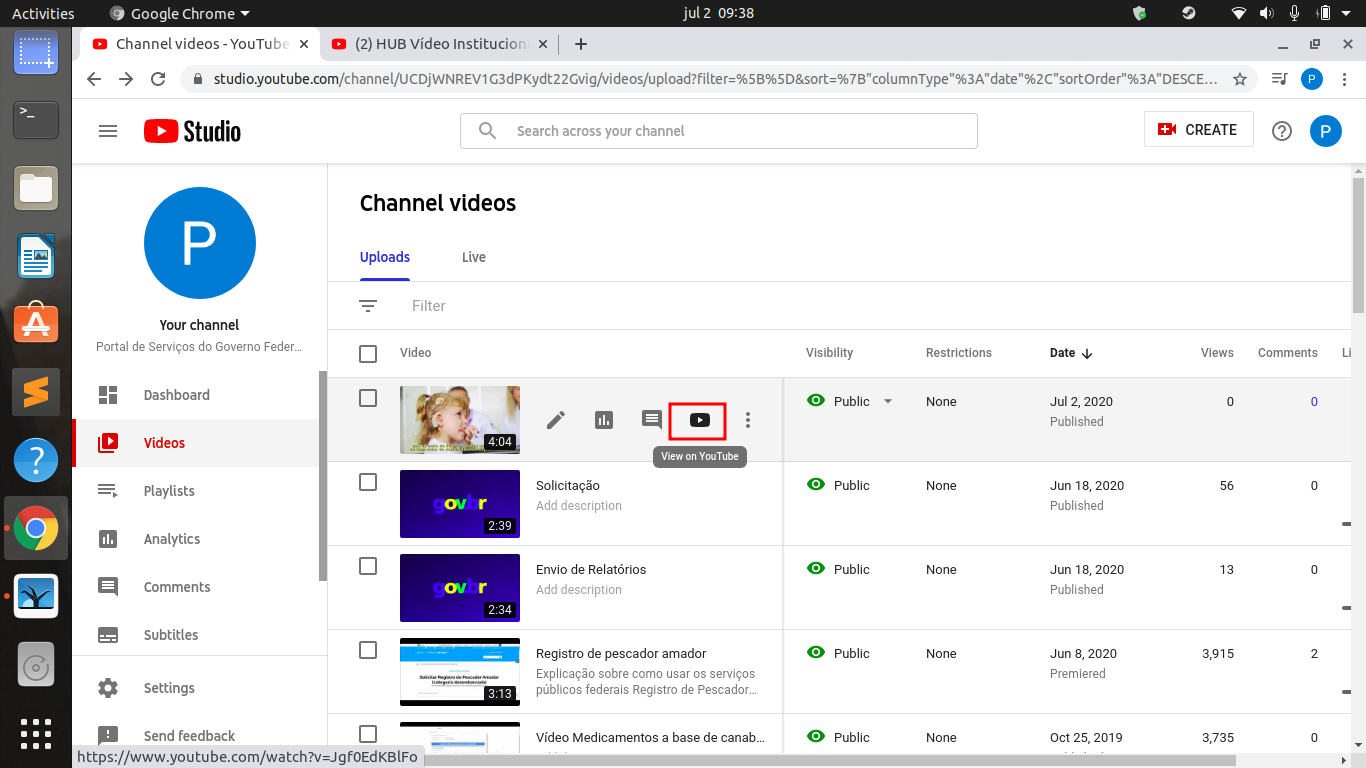The image size is (1366, 768).
Task: Select the checkbox for the Solicitação video
Action: tap(368, 482)
